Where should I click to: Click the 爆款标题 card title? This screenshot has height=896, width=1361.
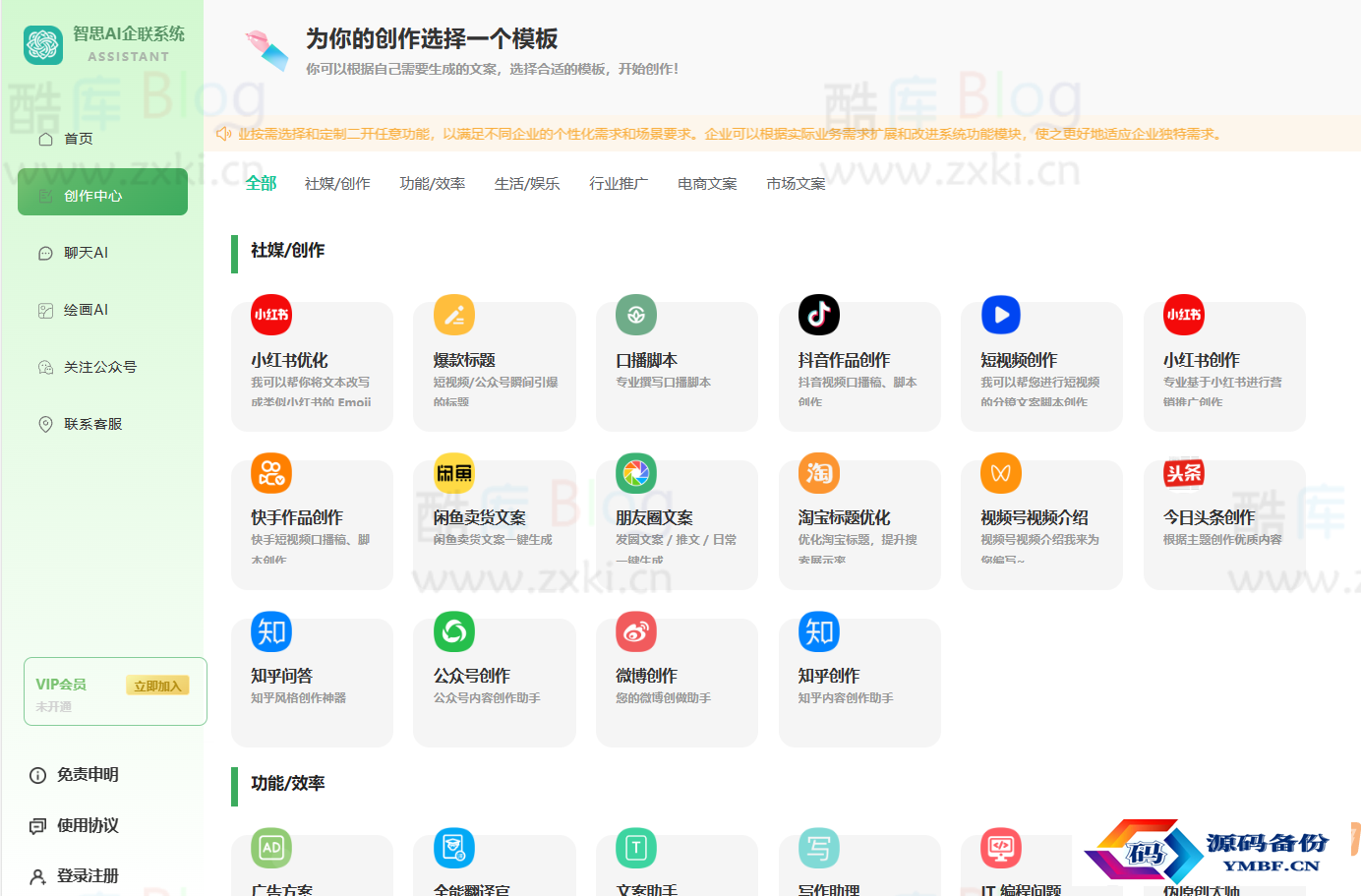pos(464,360)
